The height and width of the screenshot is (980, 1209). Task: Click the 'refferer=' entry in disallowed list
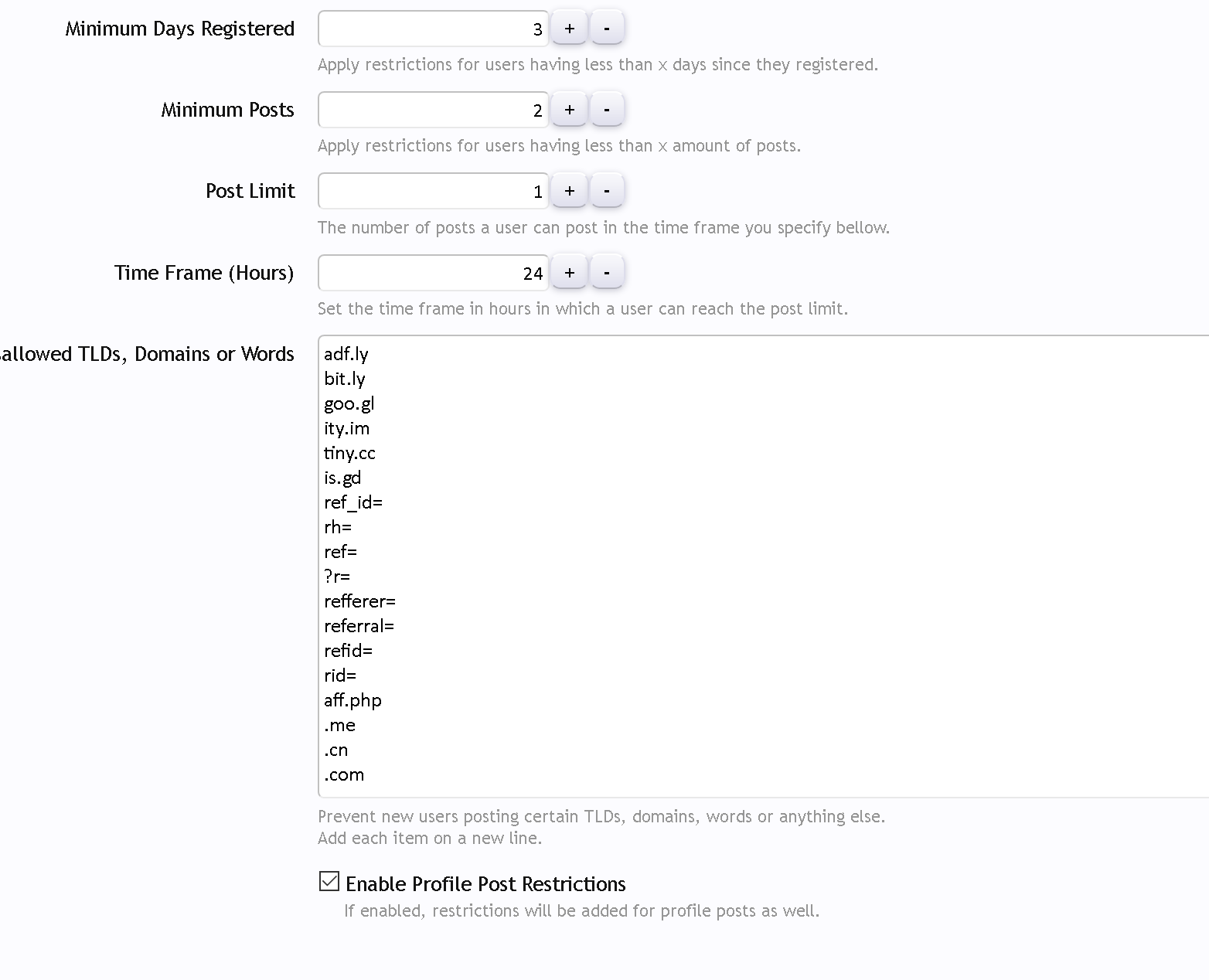click(x=359, y=602)
